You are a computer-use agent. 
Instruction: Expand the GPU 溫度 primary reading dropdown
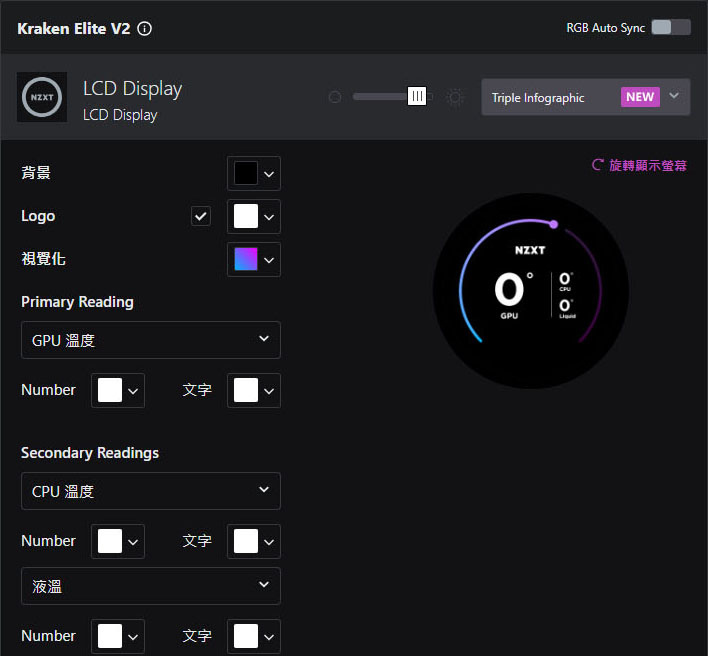(x=151, y=340)
